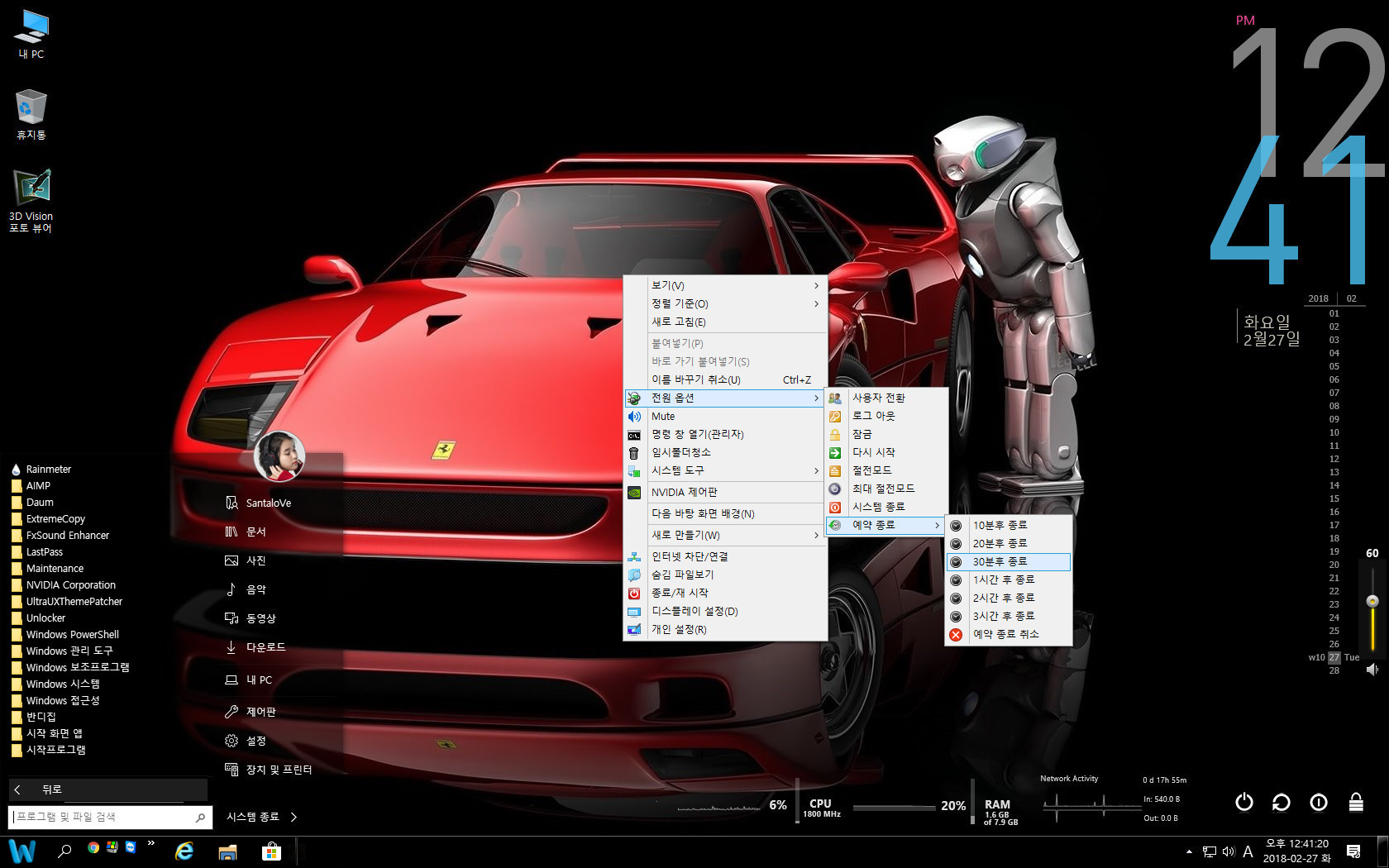Open Microsoft Store from taskbar
1389x868 pixels.
(x=271, y=851)
